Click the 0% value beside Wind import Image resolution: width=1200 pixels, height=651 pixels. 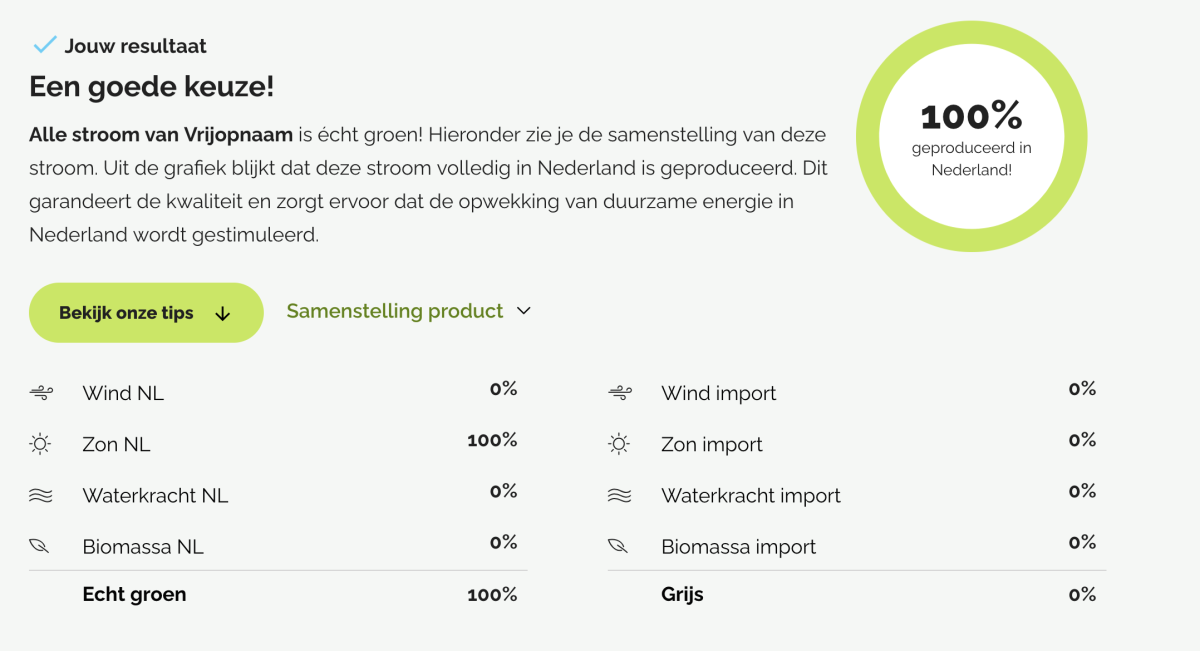click(1082, 388)
